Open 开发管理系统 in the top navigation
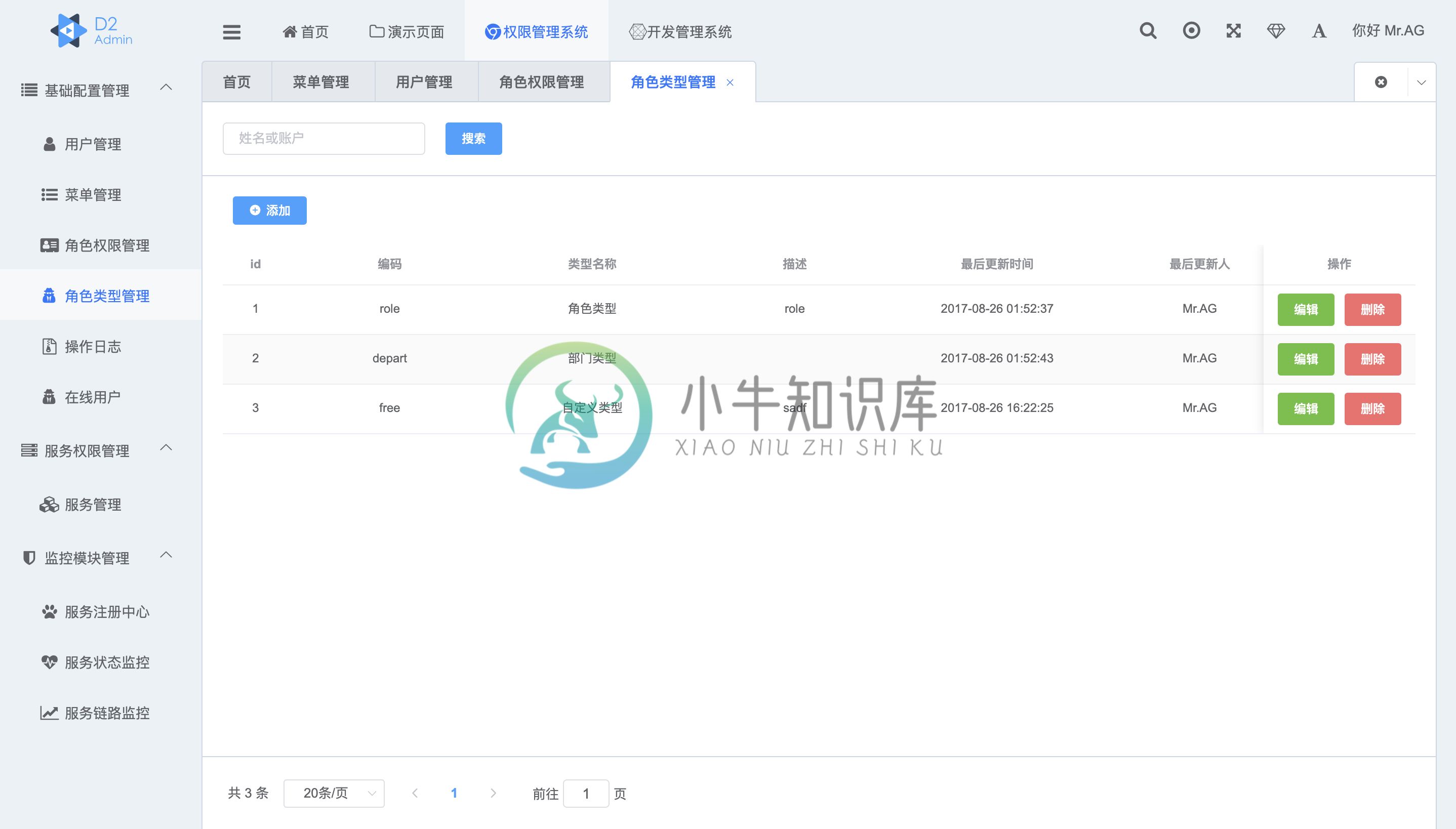 pyautogui.click(x=680, y=32)
